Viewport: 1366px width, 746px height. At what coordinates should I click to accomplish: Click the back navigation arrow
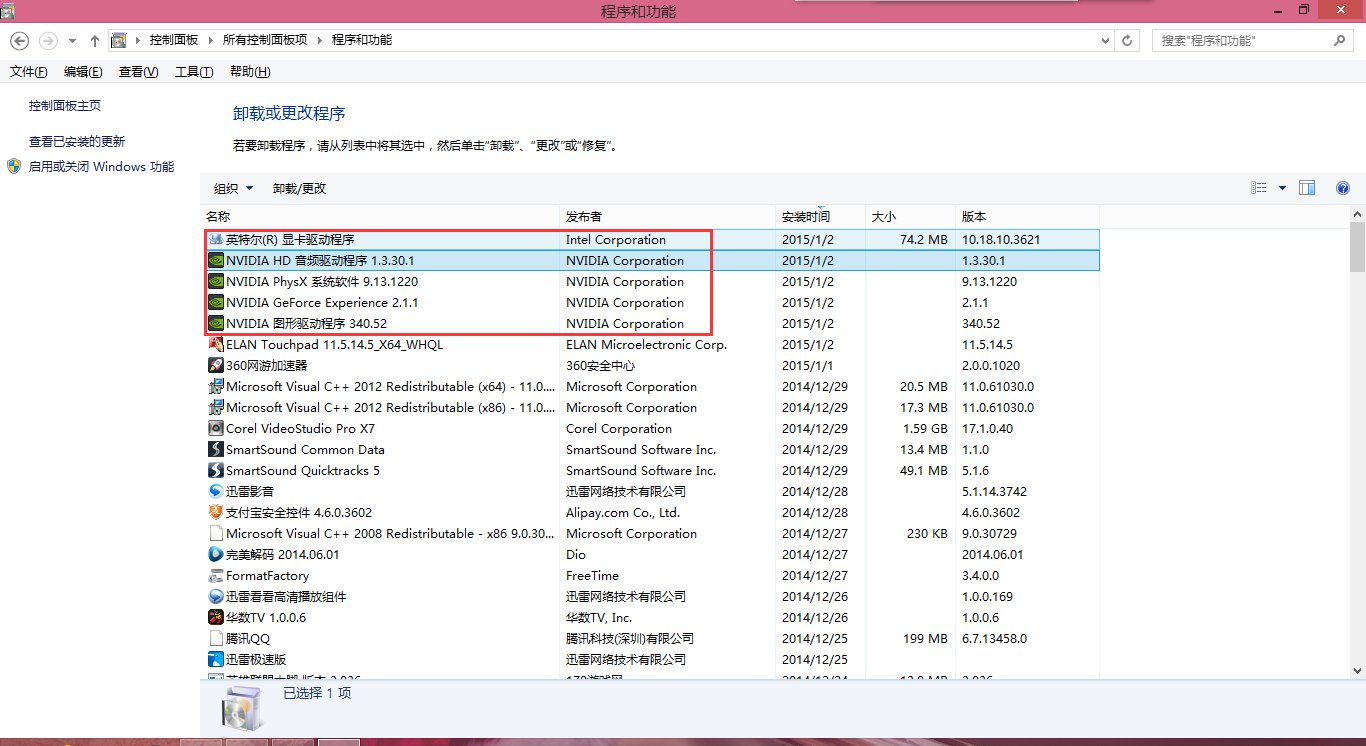pos(20,41)
